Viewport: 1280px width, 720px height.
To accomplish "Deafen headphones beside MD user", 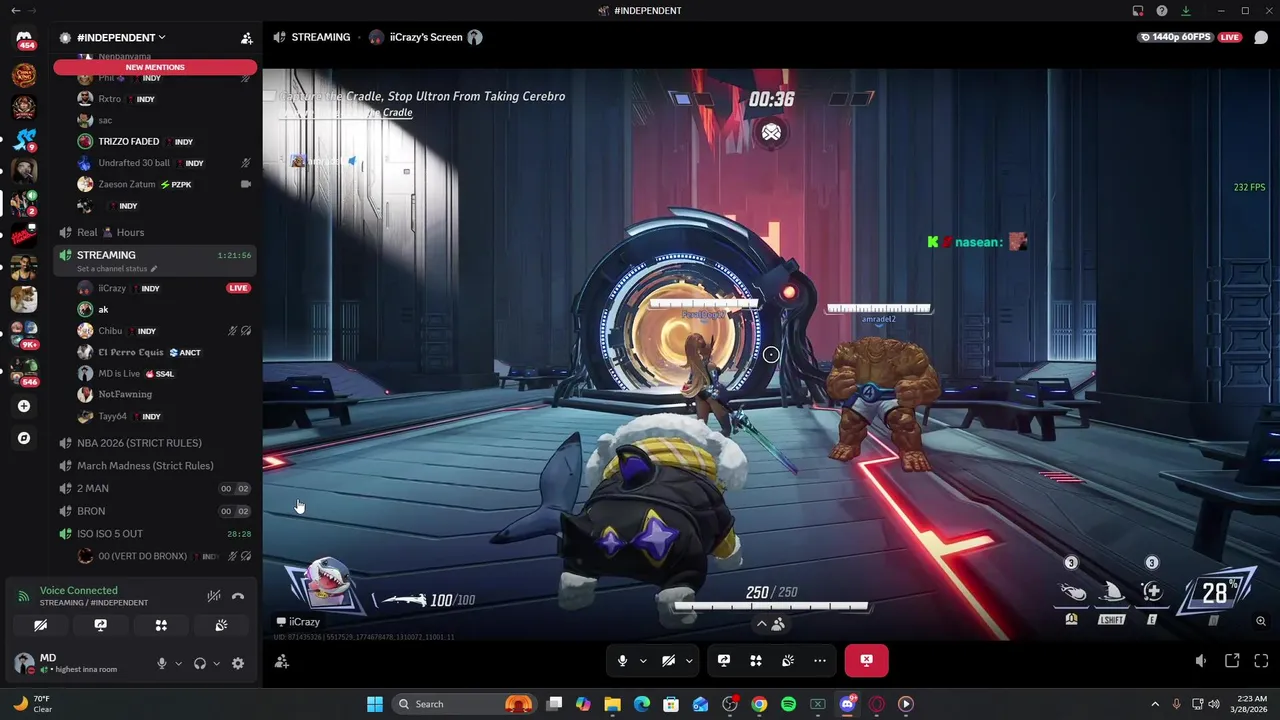I will (200, 663).
